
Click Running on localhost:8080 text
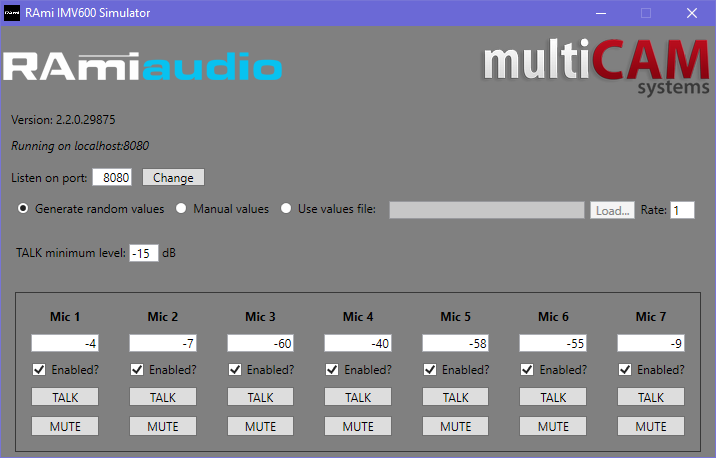(80, 146)
